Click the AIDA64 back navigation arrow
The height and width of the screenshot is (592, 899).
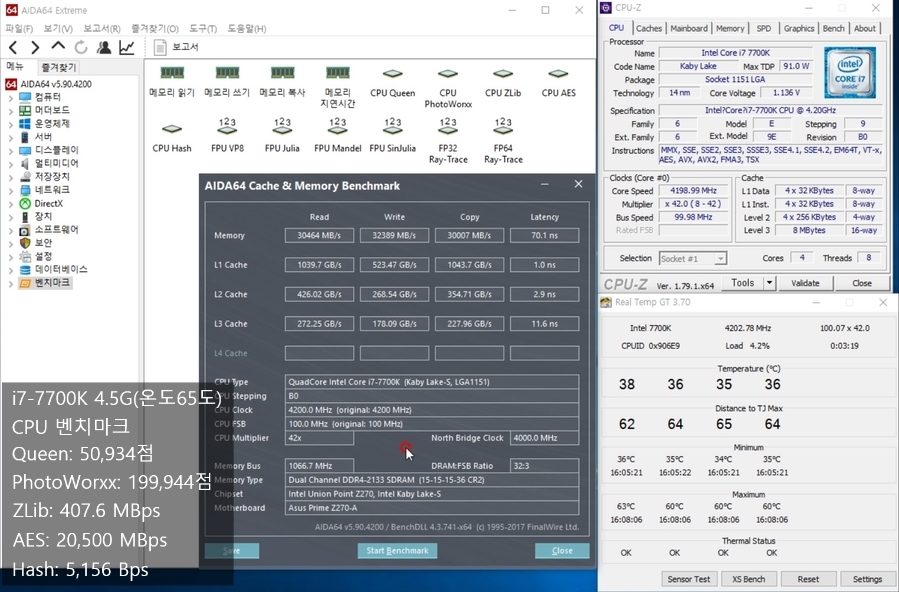(13, 47)
